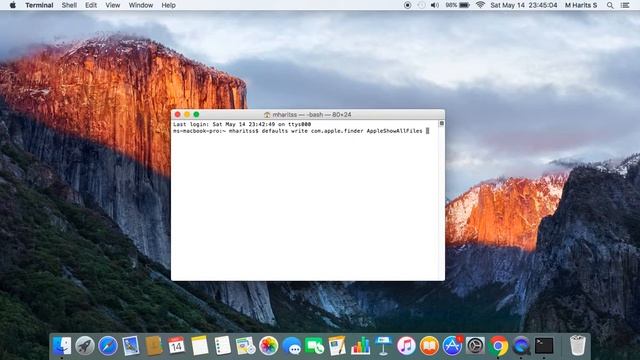Click the battery status indicator
Image resolution: width=640 pixels, height=360 pixels.
(458, 5)
